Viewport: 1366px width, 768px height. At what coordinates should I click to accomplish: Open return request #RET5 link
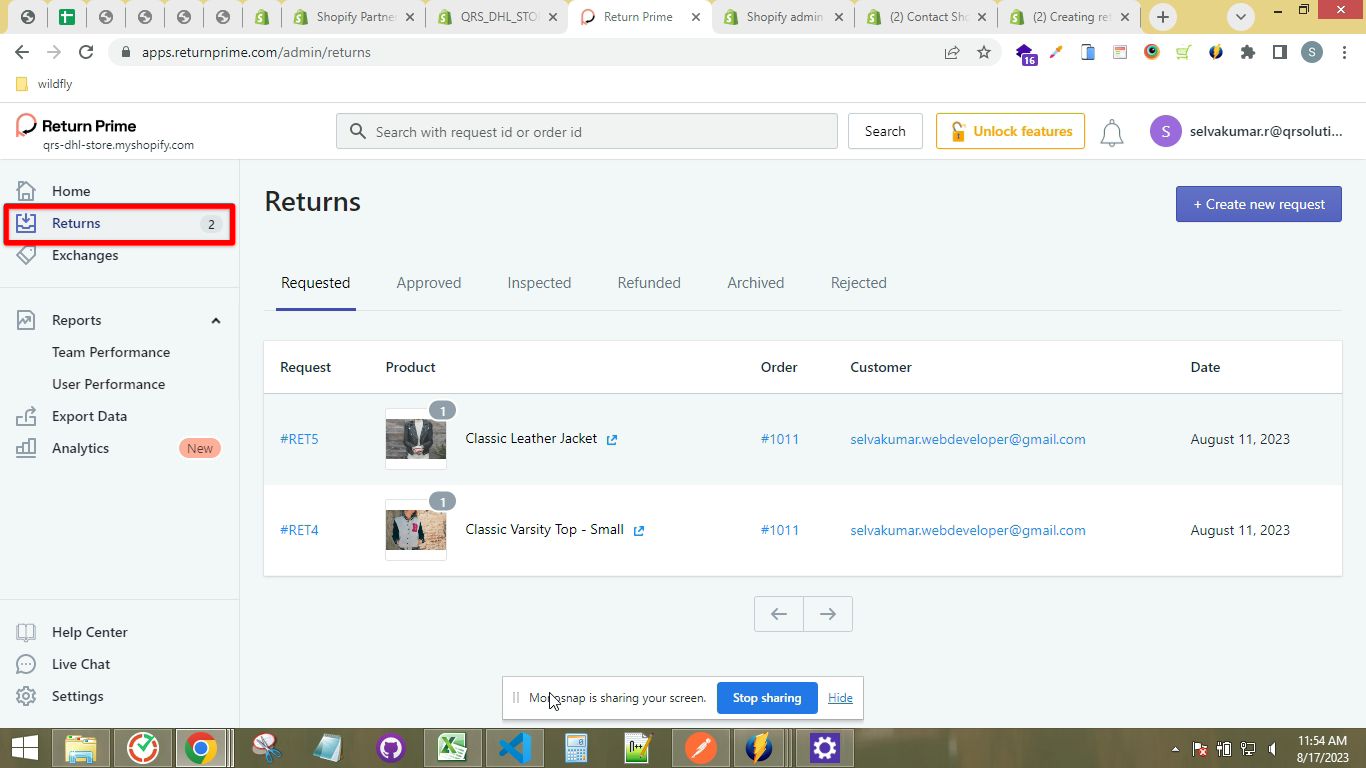click(299, 439)
